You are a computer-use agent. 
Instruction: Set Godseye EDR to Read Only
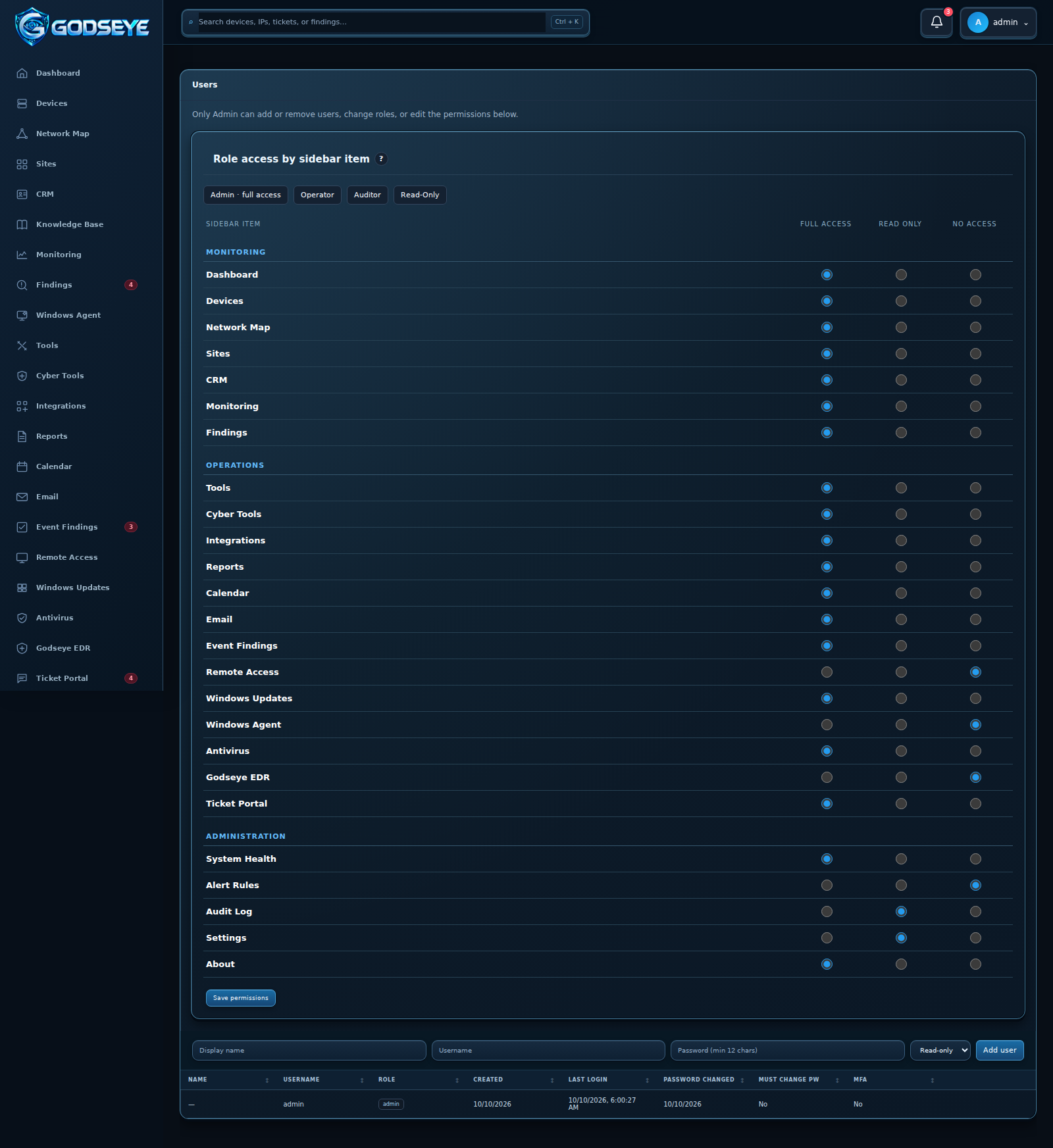pos(901,777)
